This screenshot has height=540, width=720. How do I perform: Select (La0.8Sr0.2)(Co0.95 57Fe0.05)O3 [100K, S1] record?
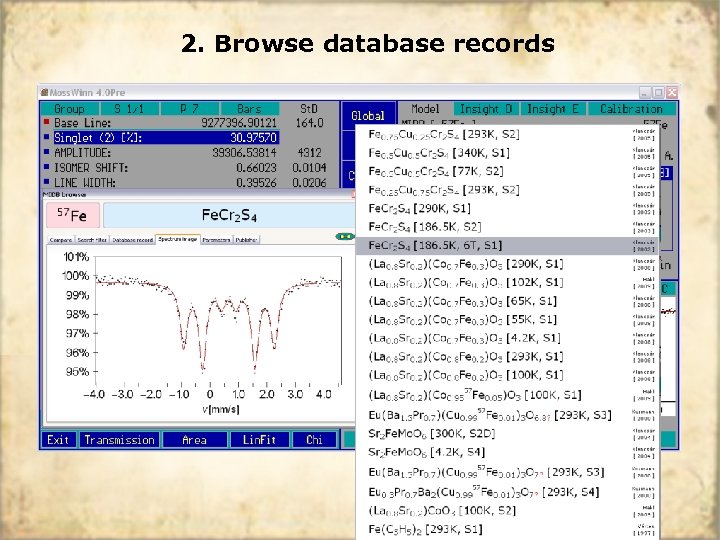507,395
